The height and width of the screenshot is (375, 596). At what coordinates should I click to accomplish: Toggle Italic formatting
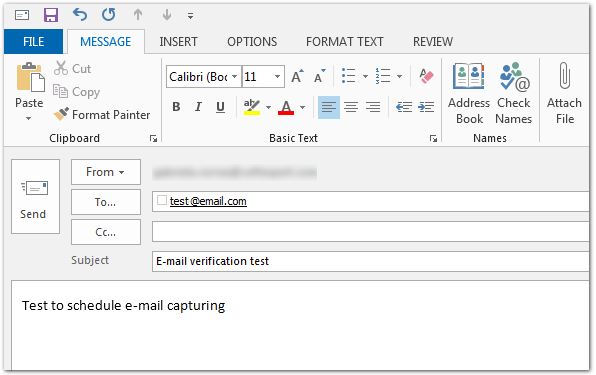click(x=198, y=107)
